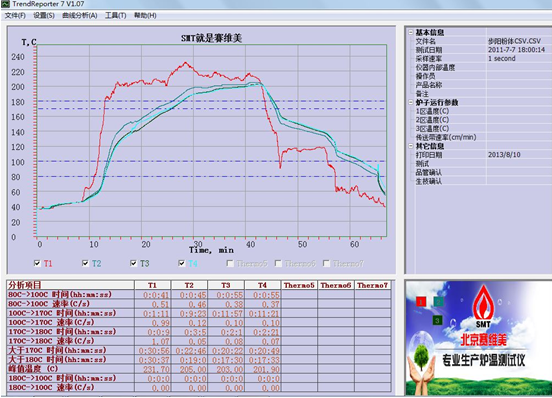The height and width of the screenshot is (398, 552).
Task: Enable the Thermo5 checkbox
Action: (x=230, y=263)
